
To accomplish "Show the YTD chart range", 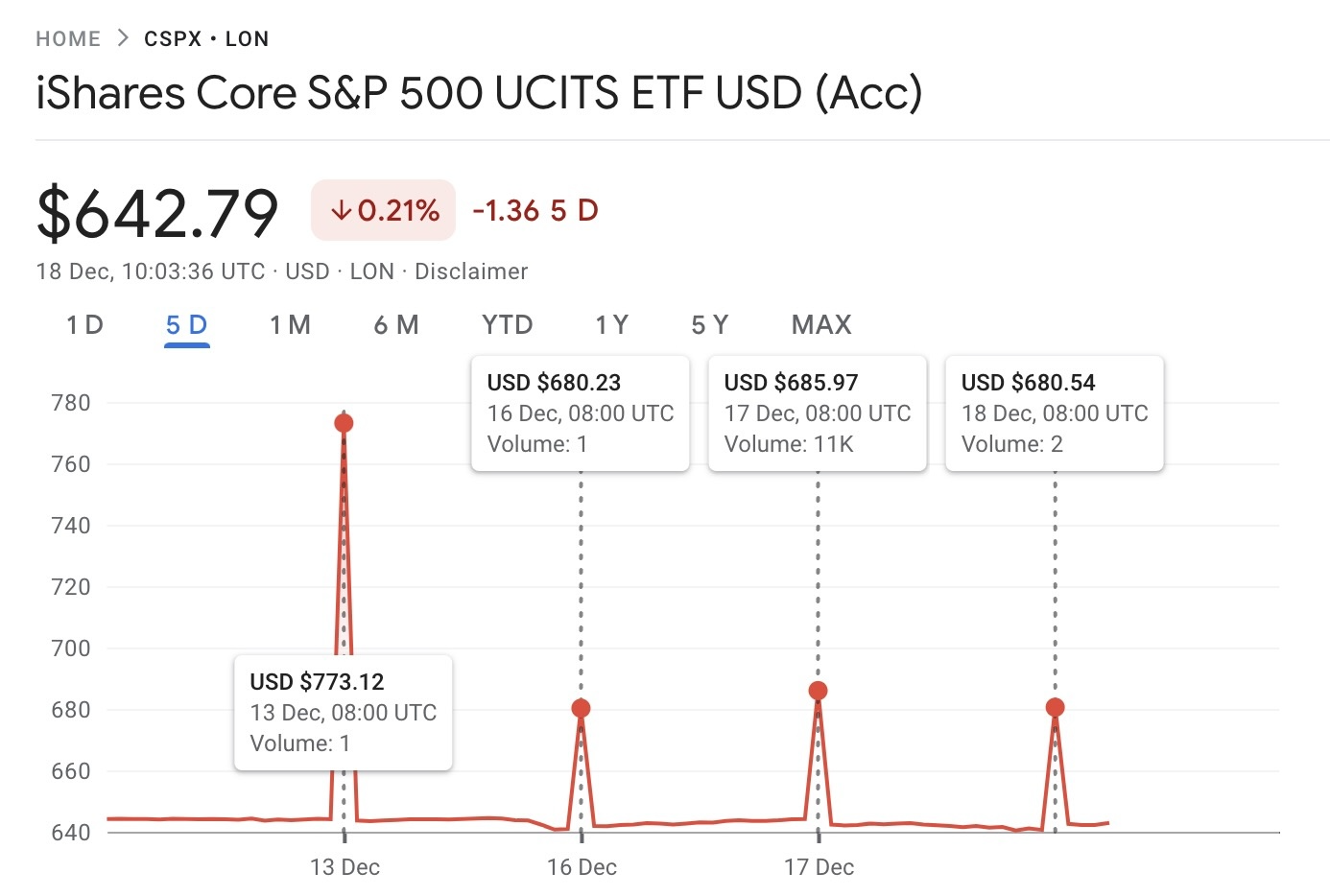I will click(508, 325).
